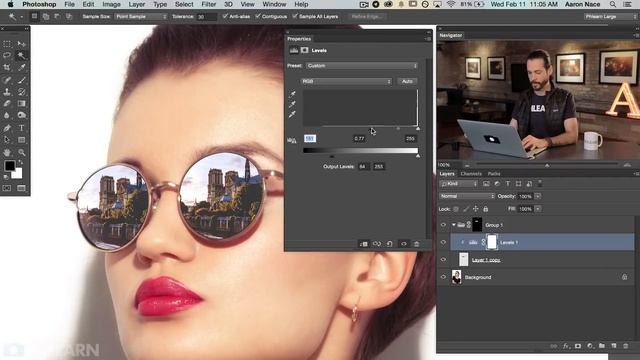Select the Move tool
This screenshot has height=360, width=640.
tap(21, 44)
